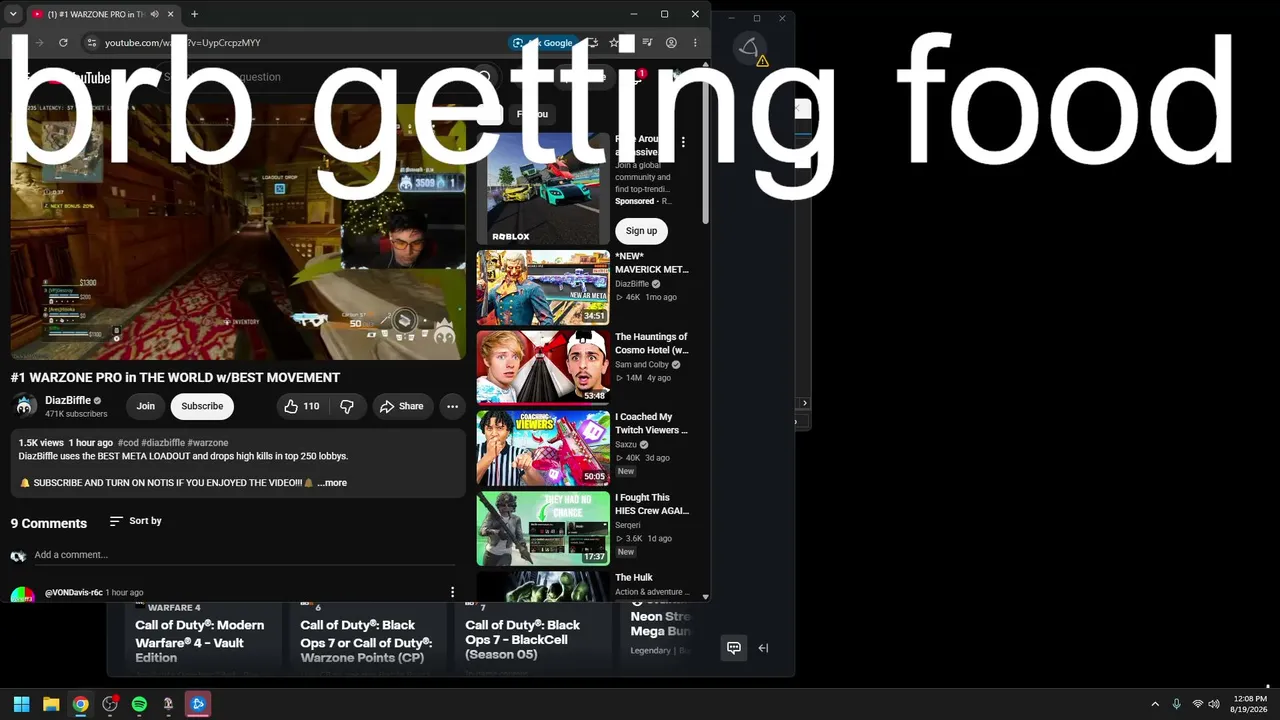This screenshot has width=1280, height=720.
Task: Show hidden system tray icons
Action: (x=1155, y=704)
